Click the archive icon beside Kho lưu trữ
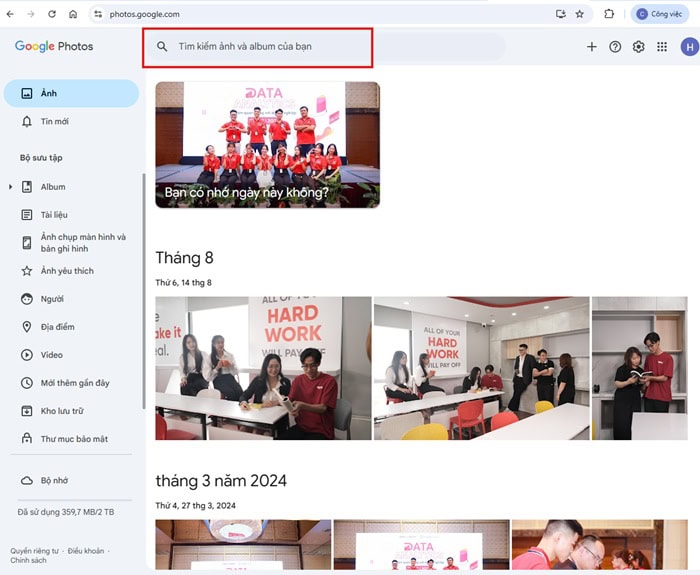The height and width of the screenshot is (575, 700). tap(27, 411)
